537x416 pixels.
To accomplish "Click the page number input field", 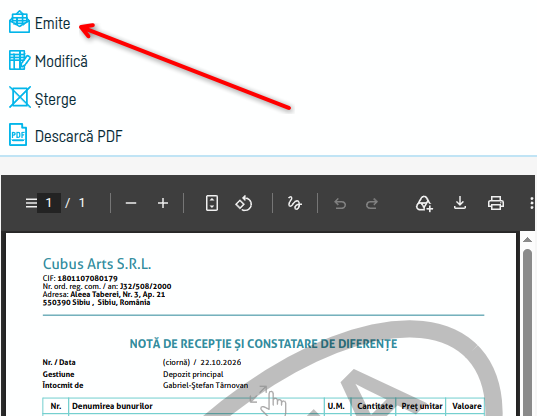I will tap(49, 203).
